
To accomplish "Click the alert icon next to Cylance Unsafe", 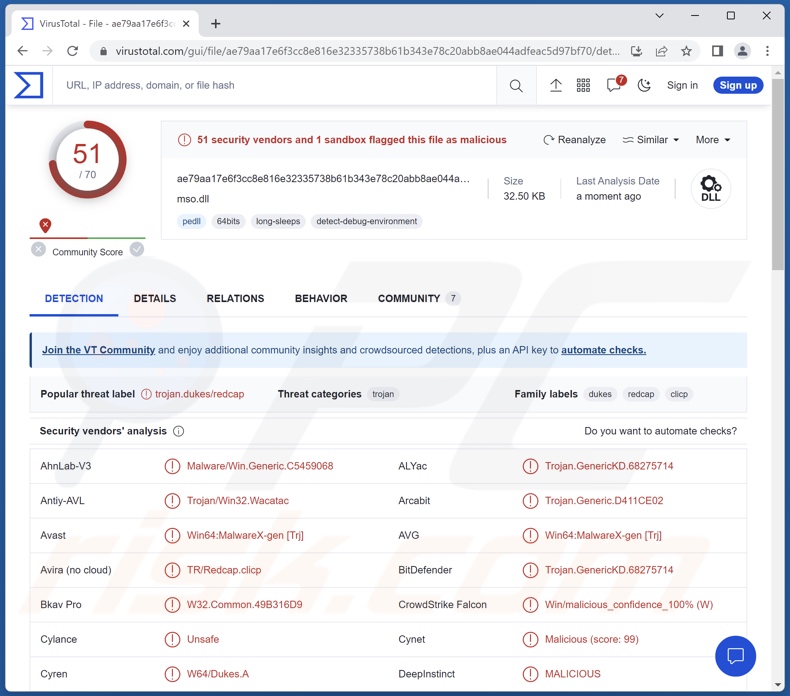I will click(172, 639).
